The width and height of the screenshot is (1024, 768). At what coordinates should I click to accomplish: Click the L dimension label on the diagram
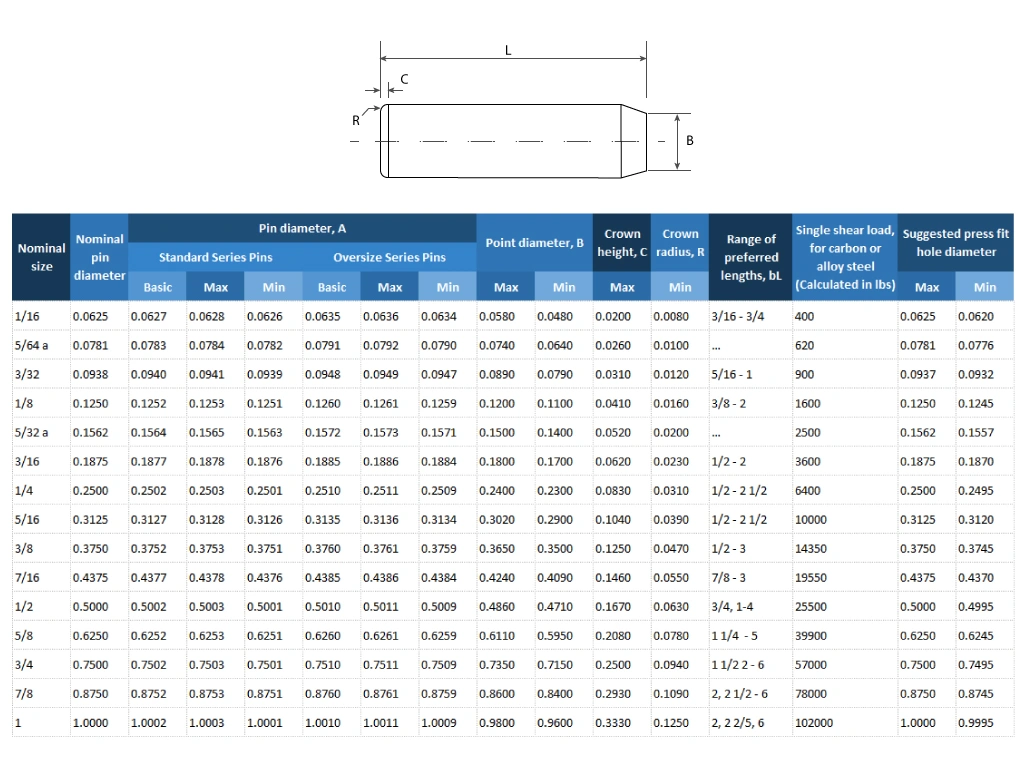(x=508, y=48)
